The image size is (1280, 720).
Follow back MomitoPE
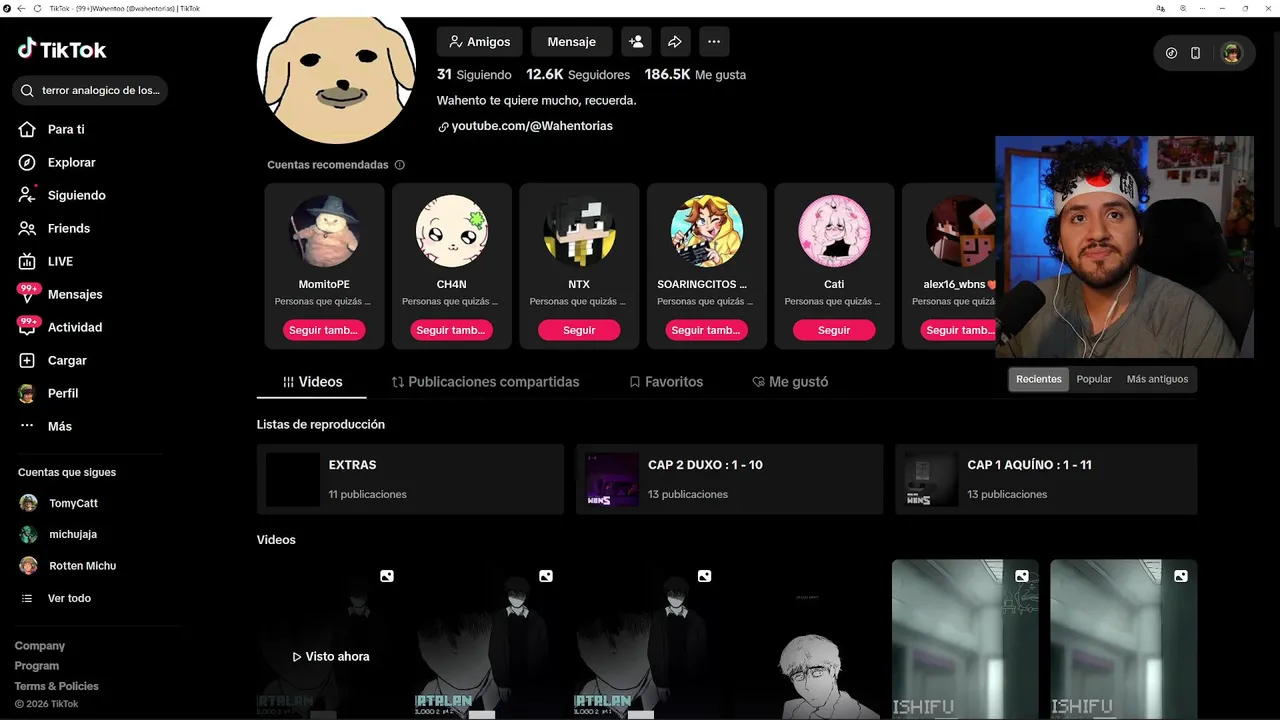324,330
